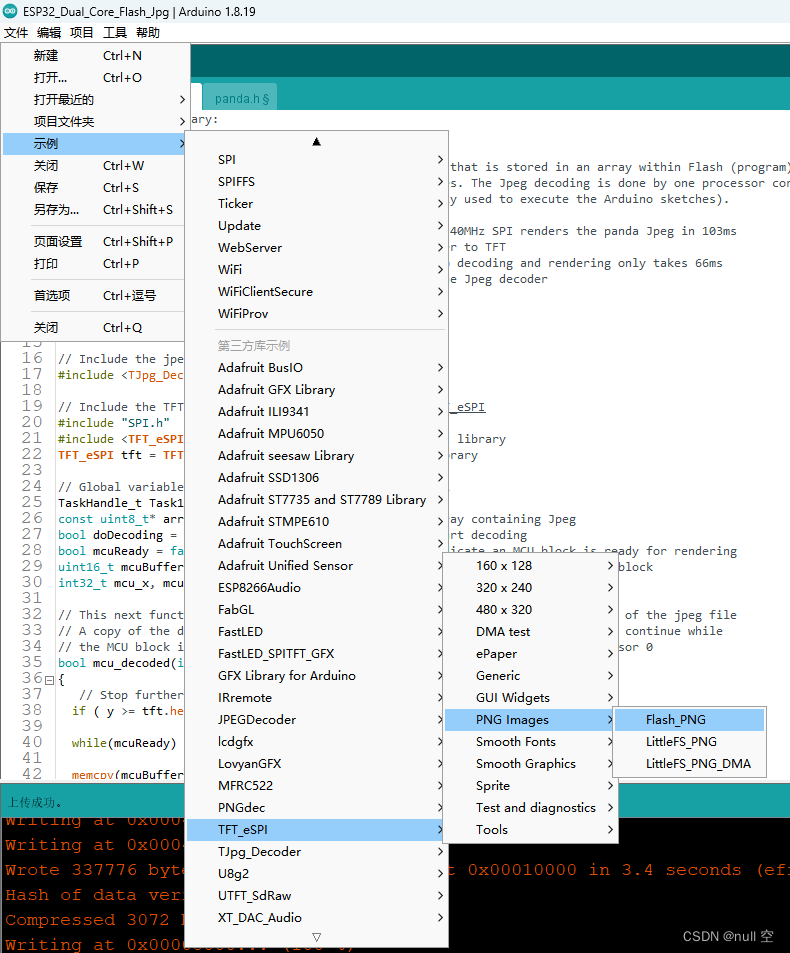
Task: Open JPEGDecoder examples
Action: tap(317, 720)
